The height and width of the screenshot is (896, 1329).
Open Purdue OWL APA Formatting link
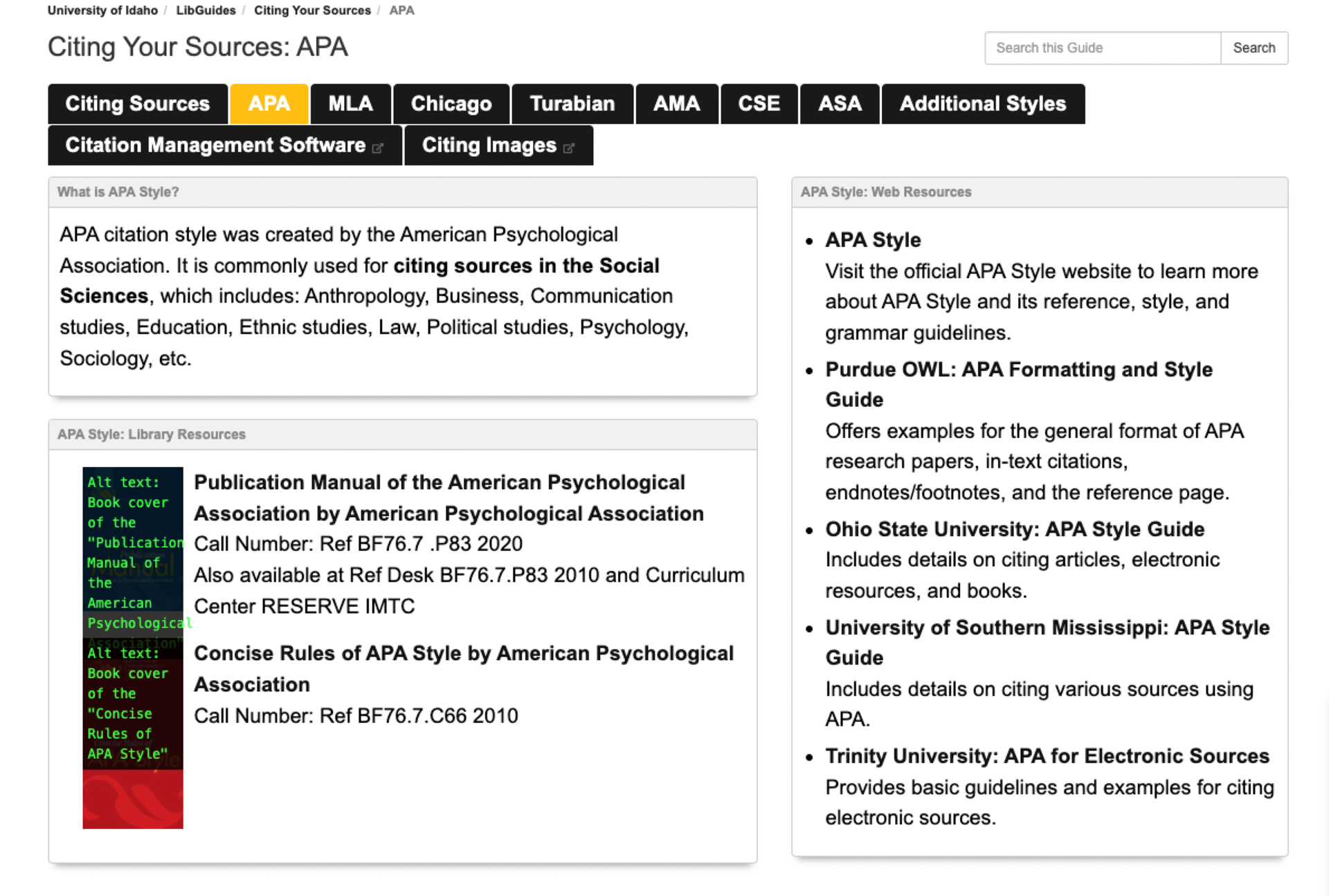coord(1018,369)
